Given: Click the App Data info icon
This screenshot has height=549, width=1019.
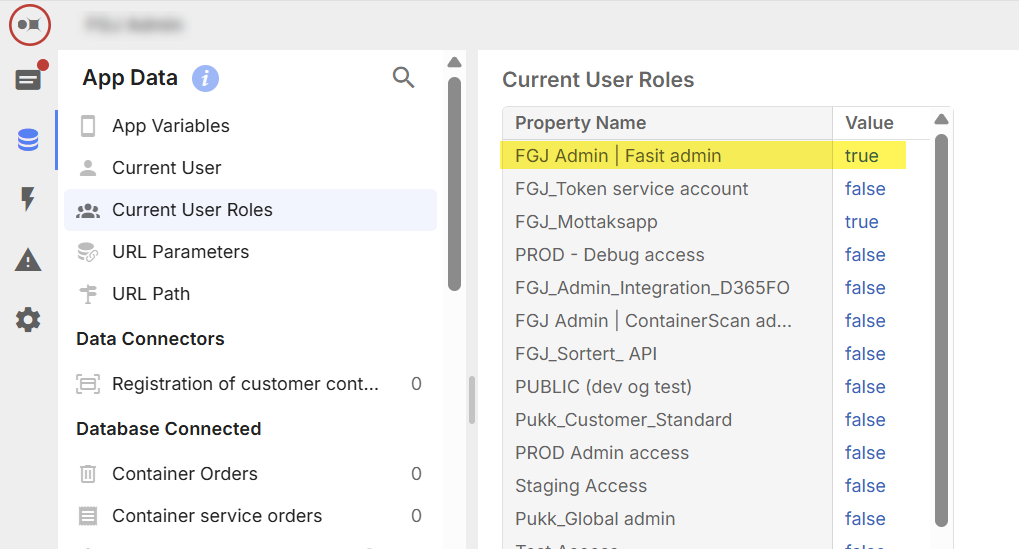Looking at the screenshot, I should point(205,78).
